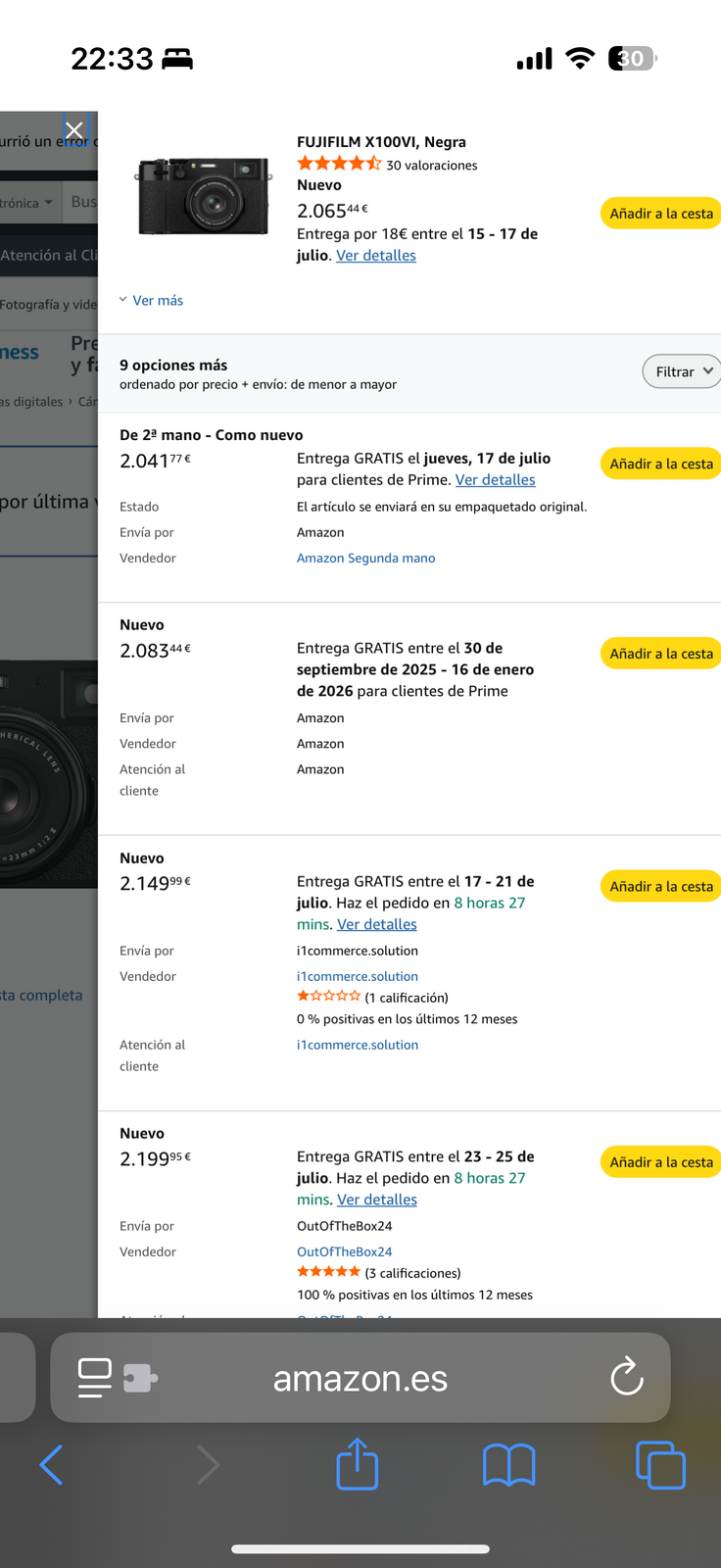Tap the extensions puzzle icon
This screenshot has width=721, height=1568.
[140, 1378]
